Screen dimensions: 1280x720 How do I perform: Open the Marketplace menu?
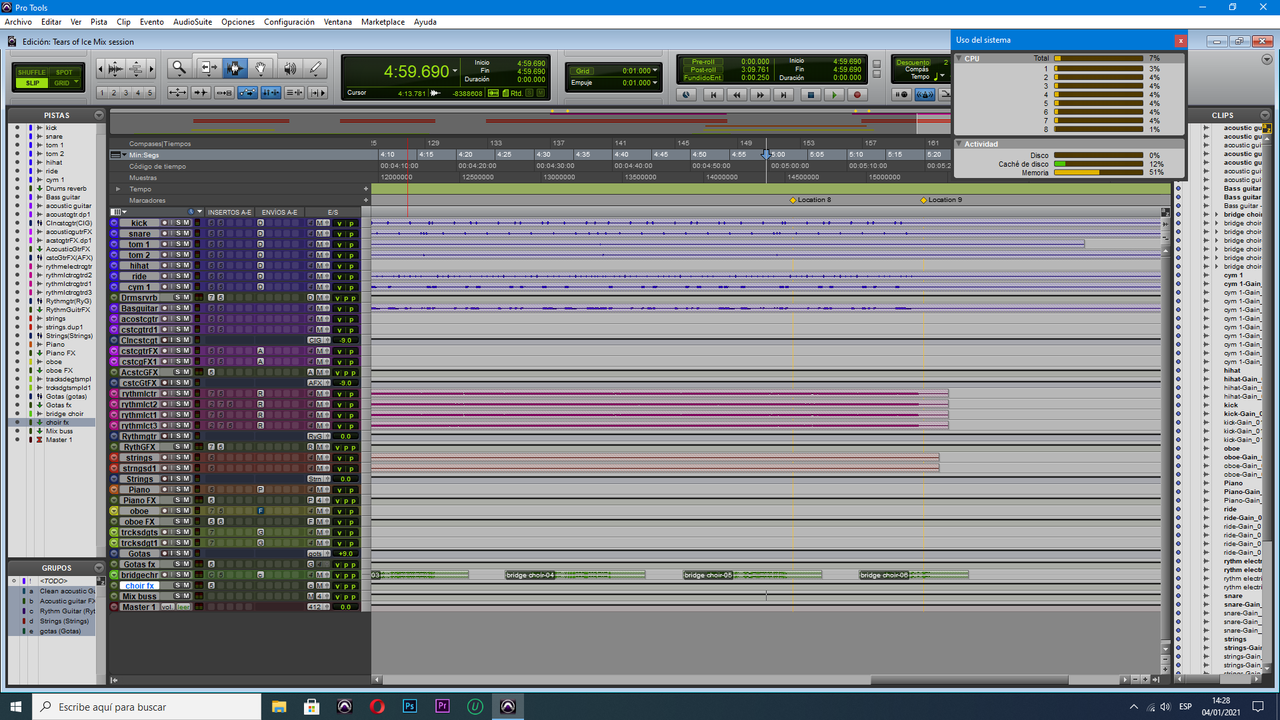[383, 21]
